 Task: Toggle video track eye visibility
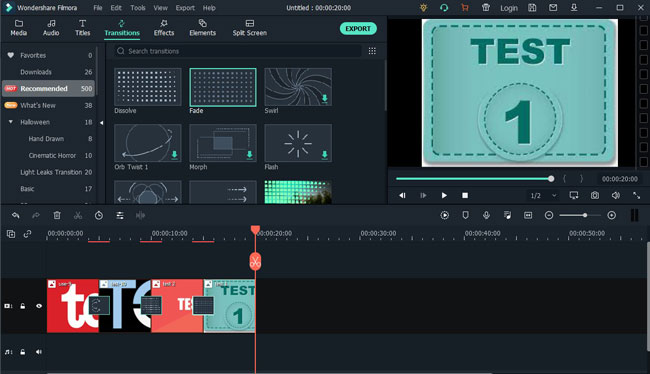(x=39, y=306)
